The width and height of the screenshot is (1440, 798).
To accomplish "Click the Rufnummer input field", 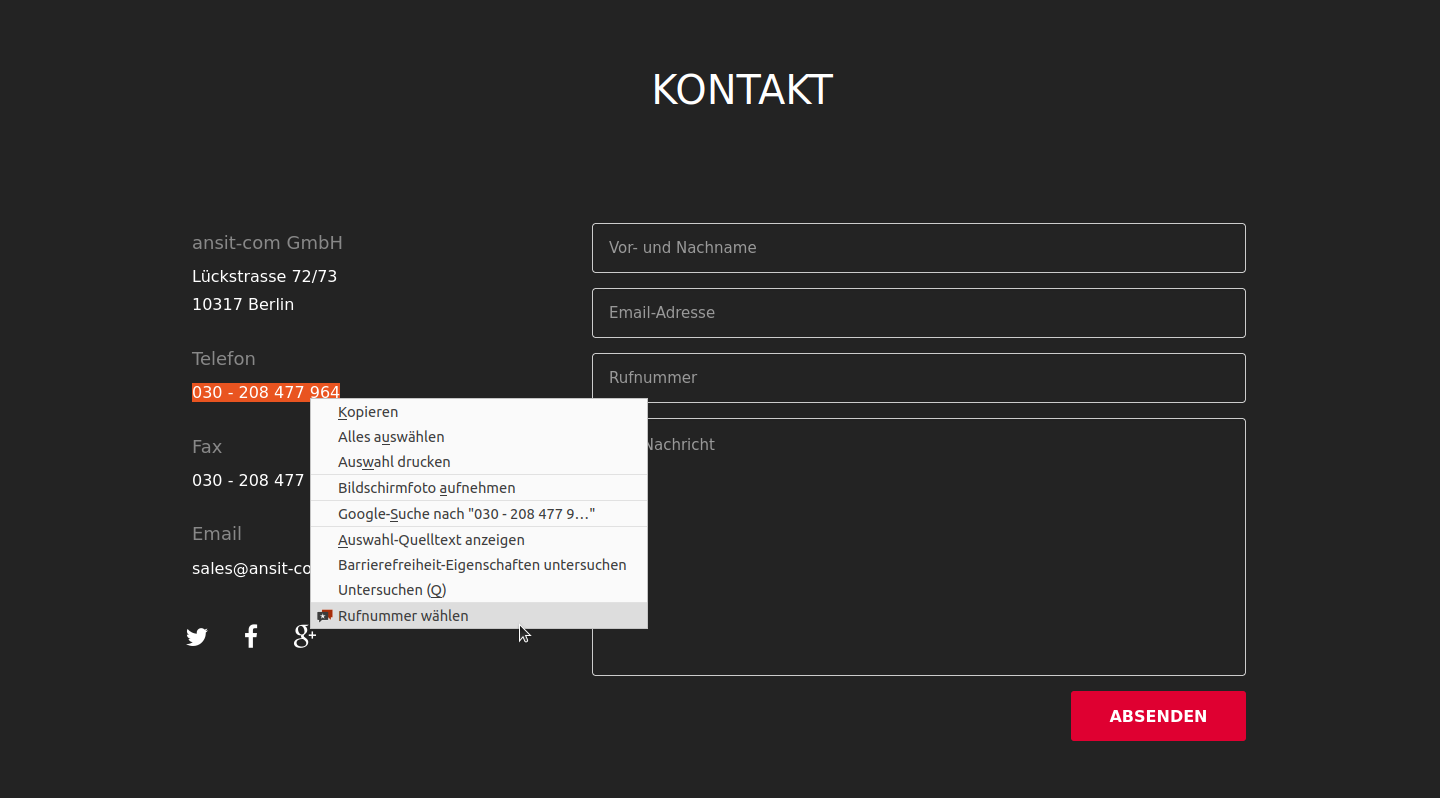I will point(918,377).
